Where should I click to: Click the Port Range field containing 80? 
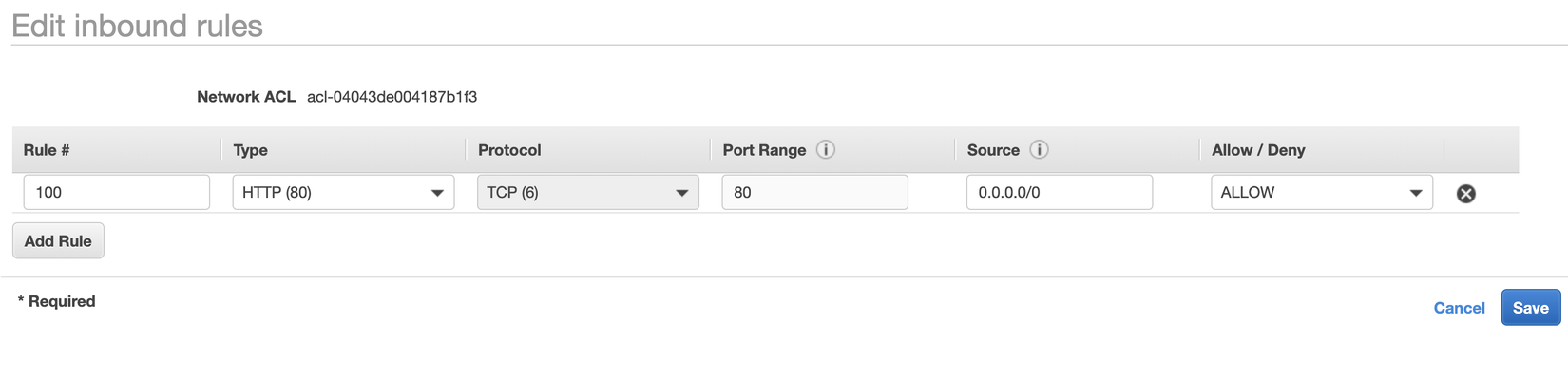click(x=814, y=192)
